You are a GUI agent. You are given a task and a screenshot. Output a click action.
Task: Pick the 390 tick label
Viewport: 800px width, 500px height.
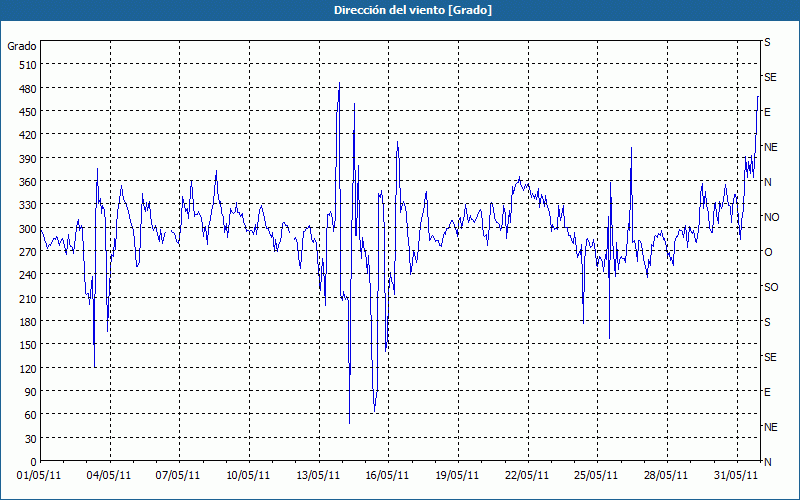(x=28, y=159)
